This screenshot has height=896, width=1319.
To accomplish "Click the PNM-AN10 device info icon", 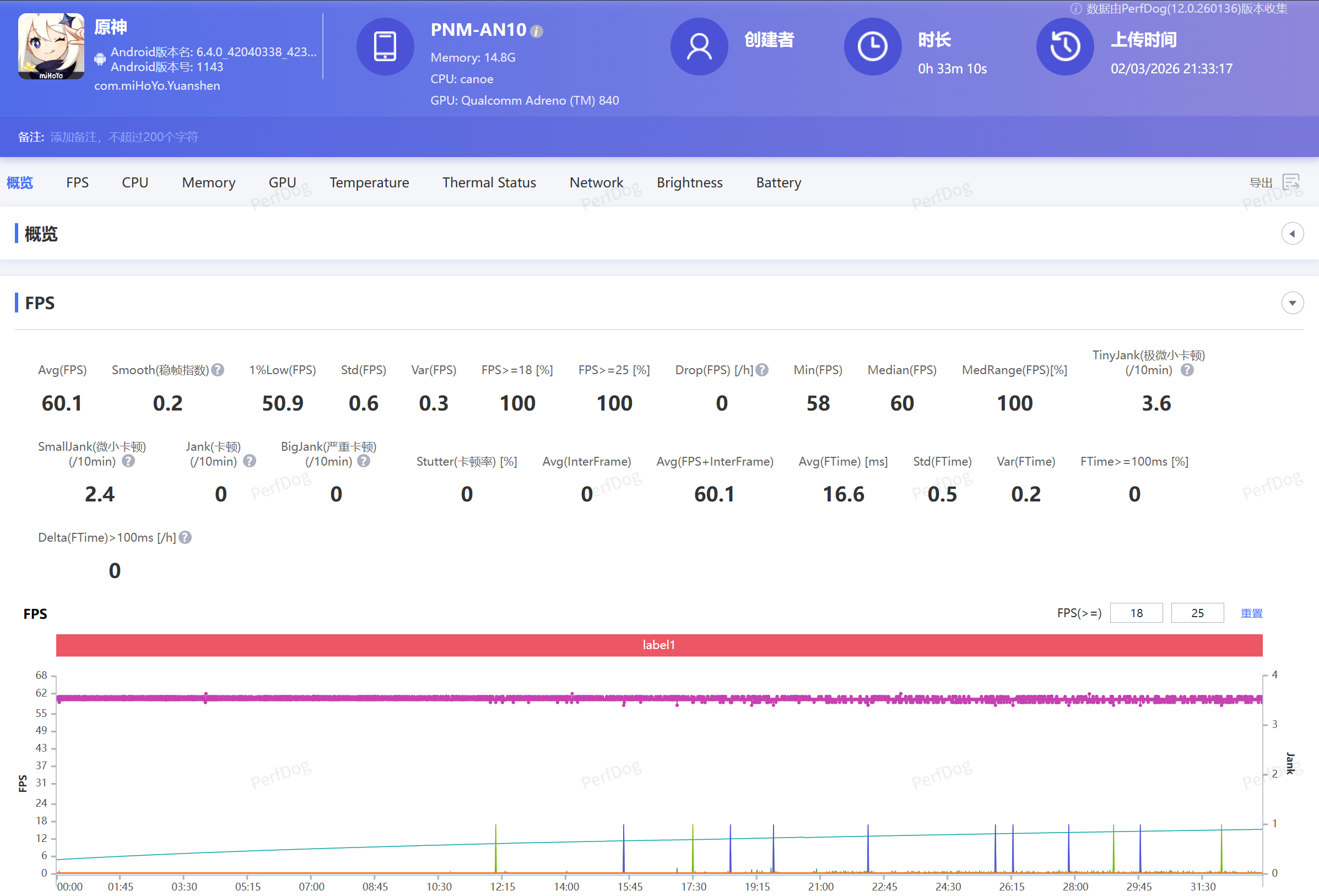I will point(536,31).
